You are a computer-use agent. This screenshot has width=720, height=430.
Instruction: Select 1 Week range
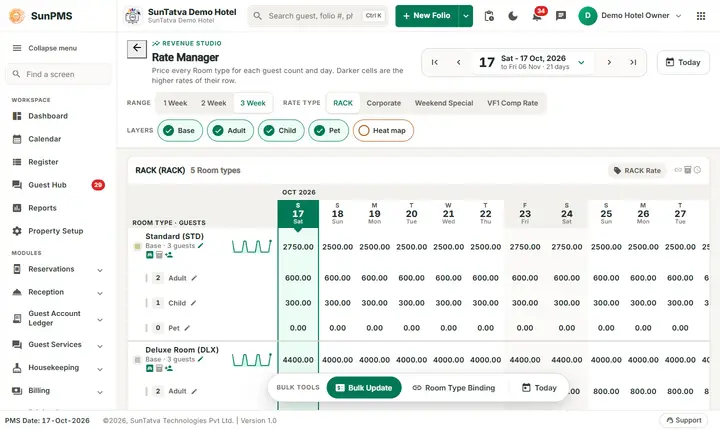click(x=175, y=103)
